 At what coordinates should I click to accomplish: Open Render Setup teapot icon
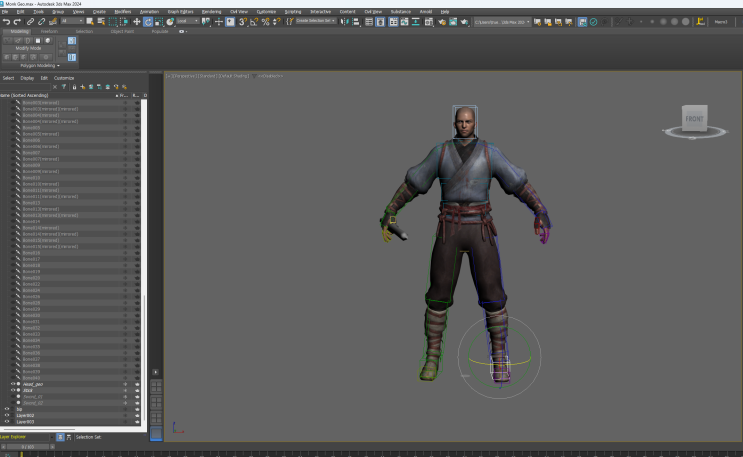[442, 22]
